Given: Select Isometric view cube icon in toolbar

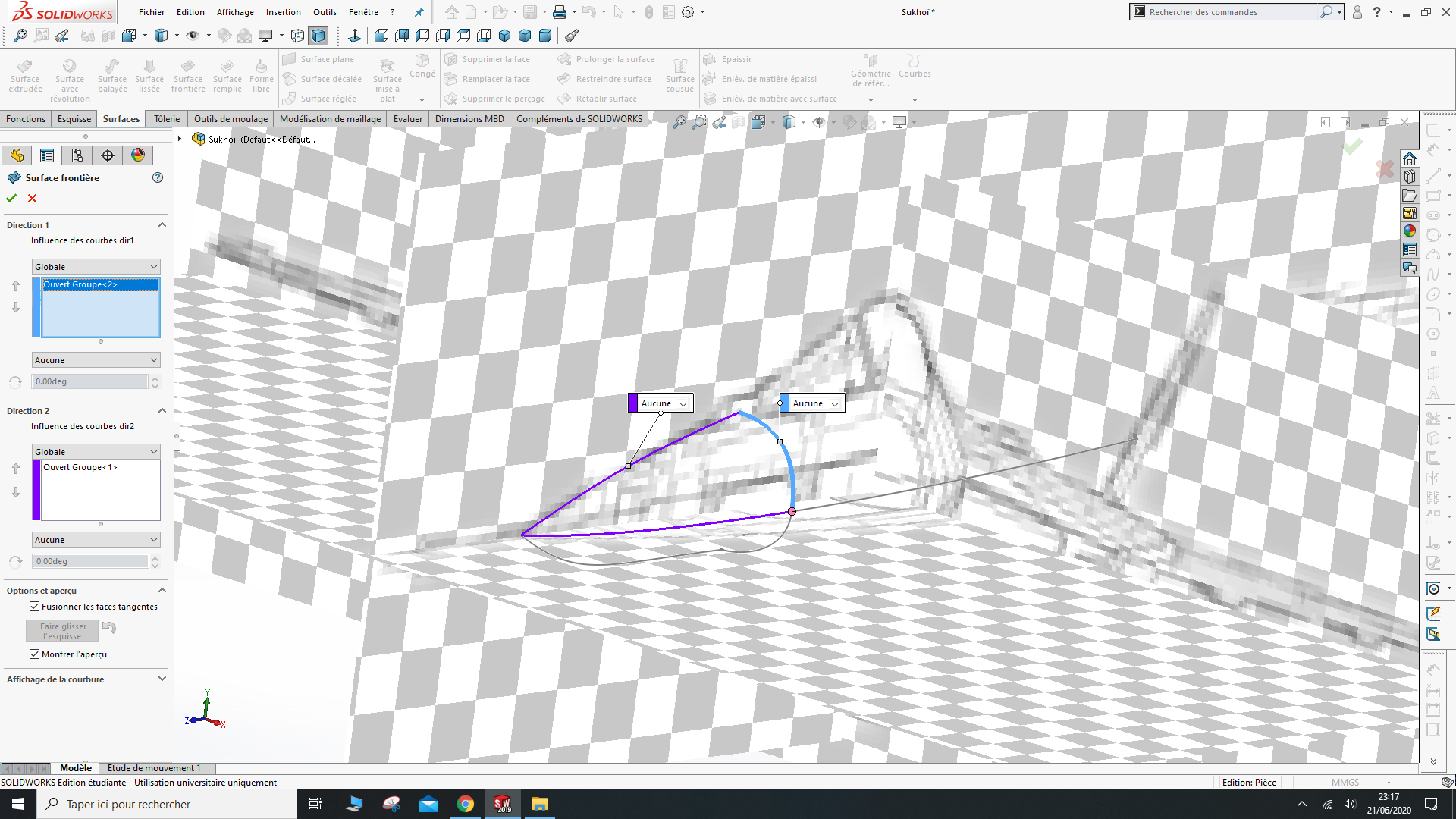Looking at the screenshot, I should click(x=504, y=36).
